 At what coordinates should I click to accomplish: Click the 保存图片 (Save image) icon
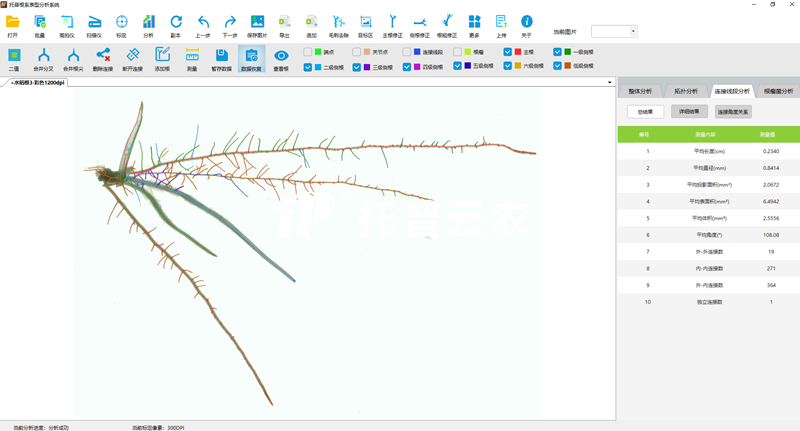pos(257,22)
